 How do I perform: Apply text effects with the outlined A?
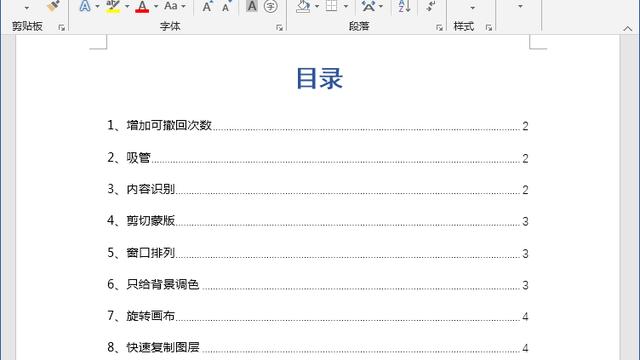(85, 6)
